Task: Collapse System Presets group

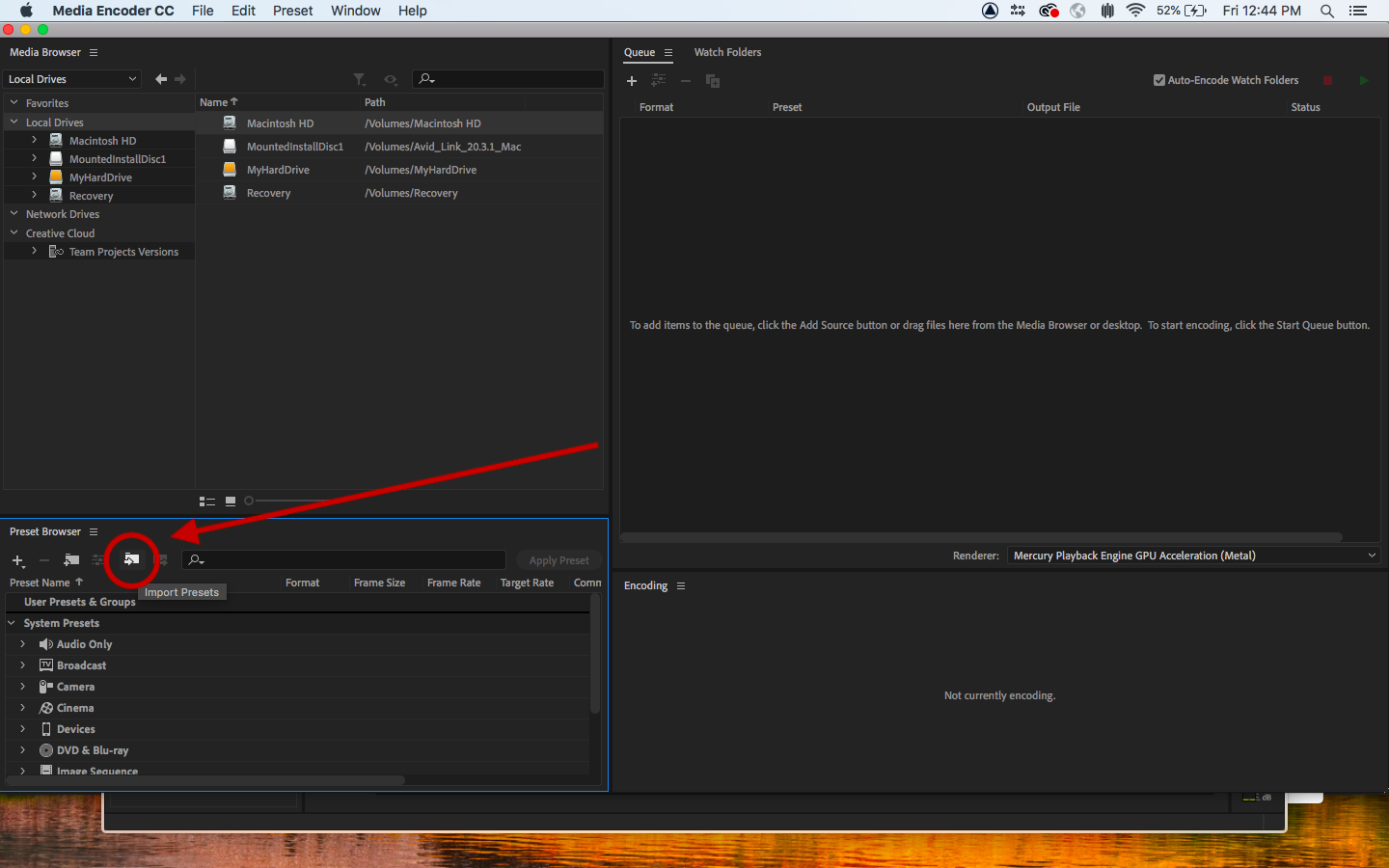Action: point(12,623)
